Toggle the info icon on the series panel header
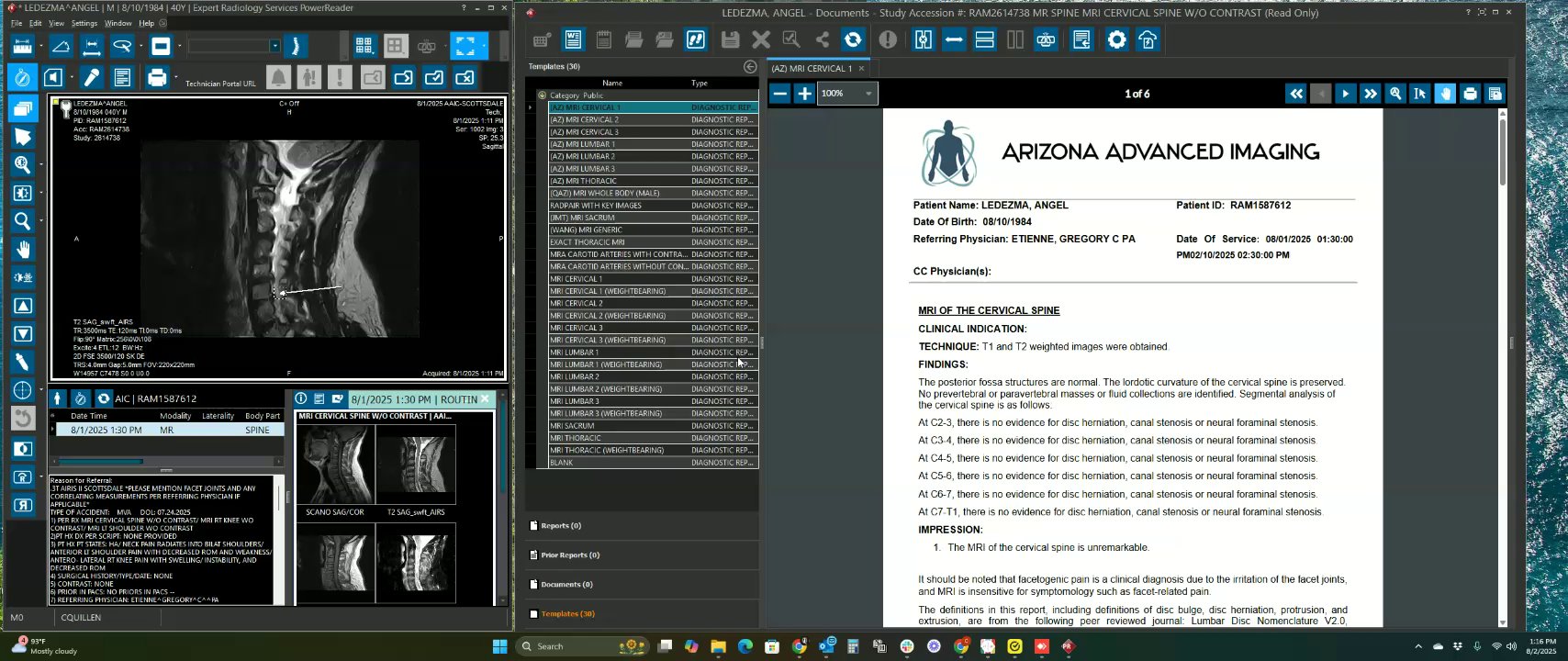Image resolution: width=1568 pixels, height=661 pixels. click(x=301, y=399)
